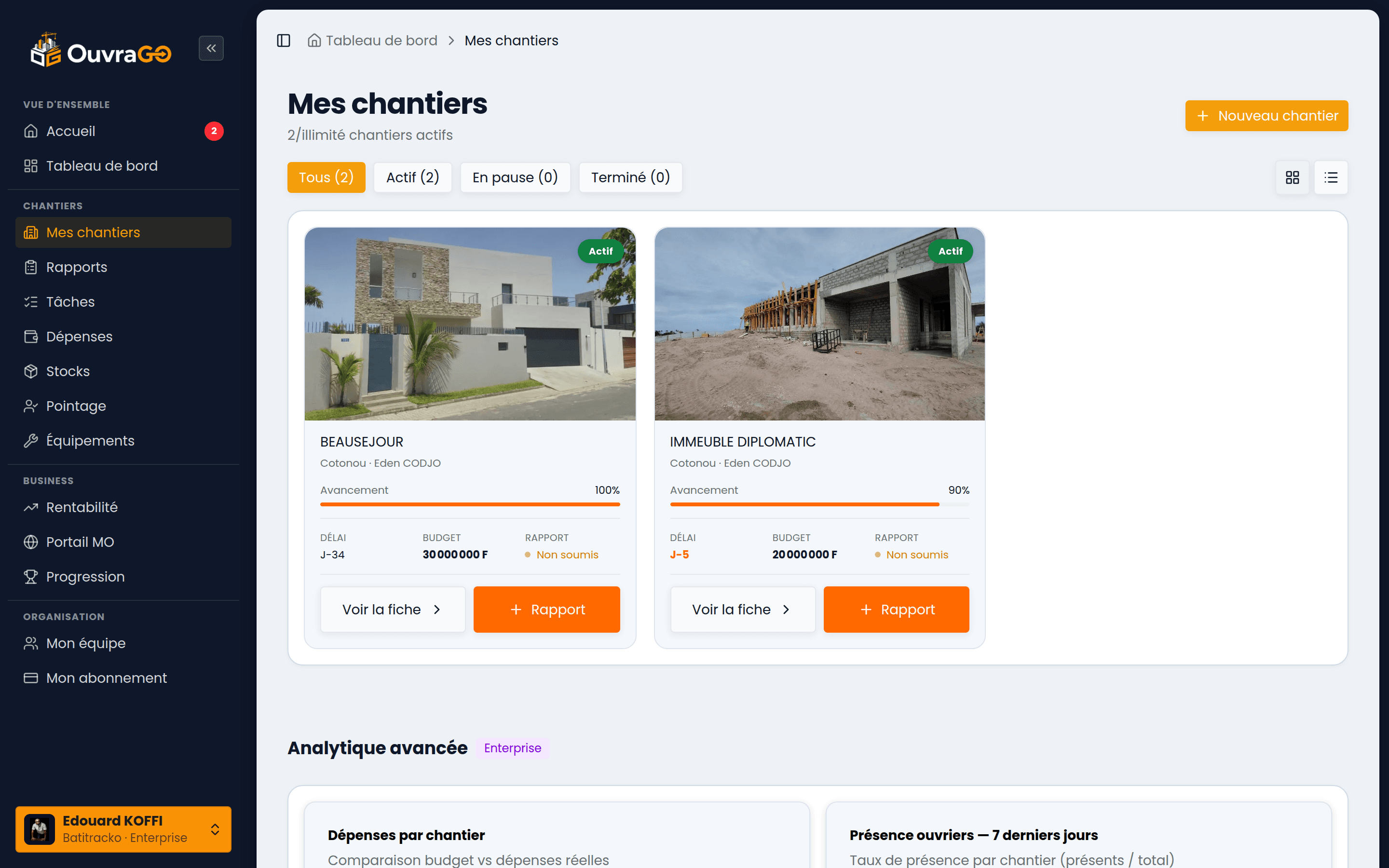
Task: Open Tableau de bord in sidebar
Action: 123,166
